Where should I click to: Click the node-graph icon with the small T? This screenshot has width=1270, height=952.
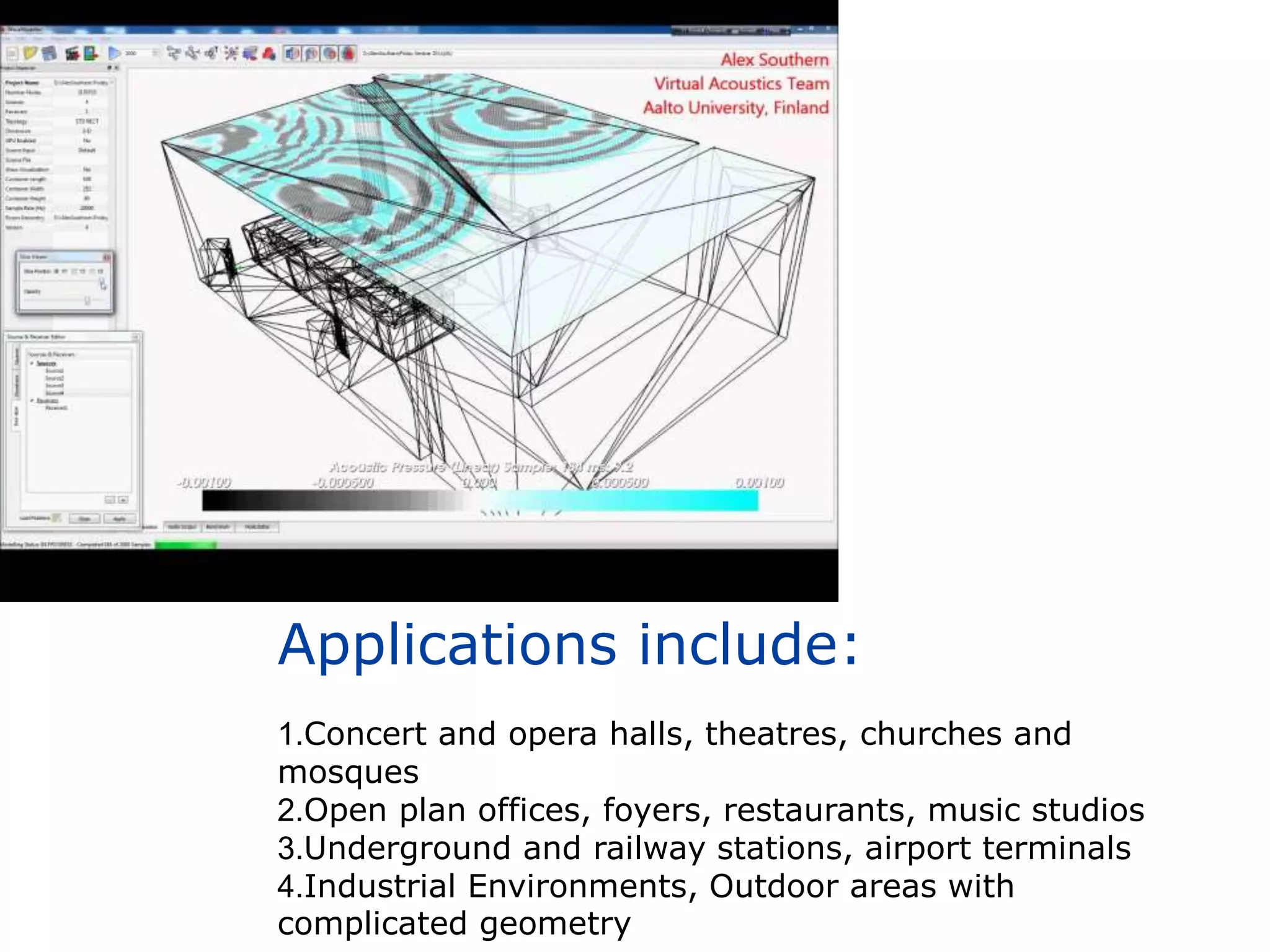pos(211,54)
